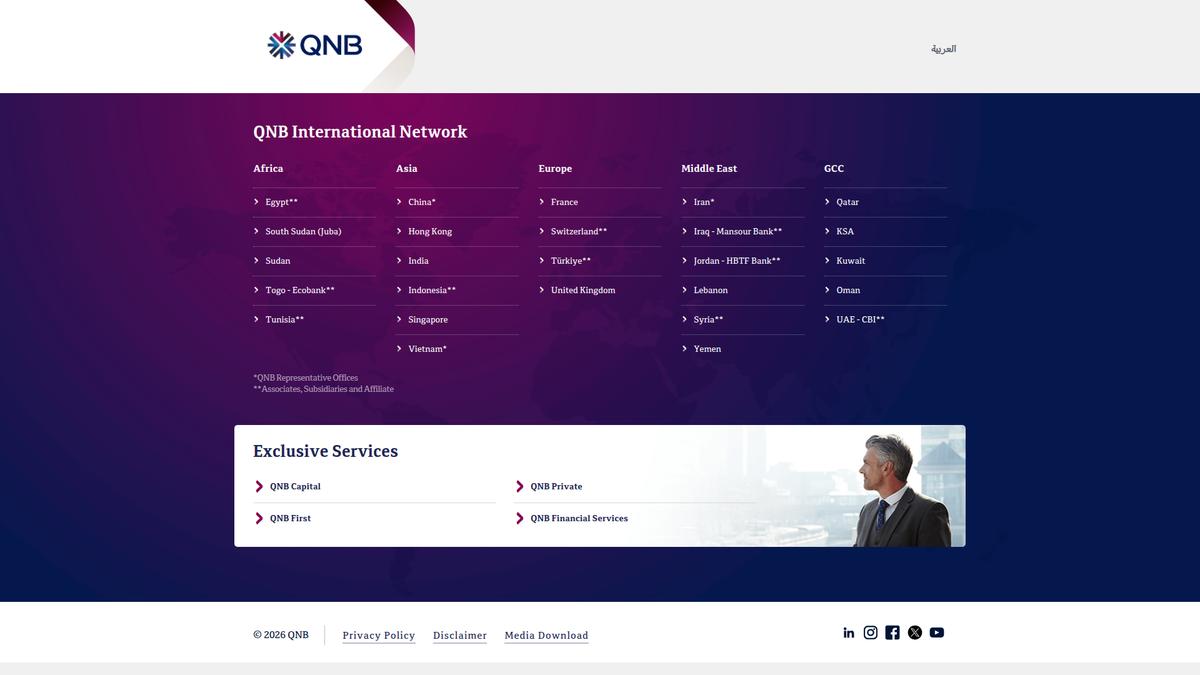
Task: Click the QNB logo in the header
Action: (313, 44)
